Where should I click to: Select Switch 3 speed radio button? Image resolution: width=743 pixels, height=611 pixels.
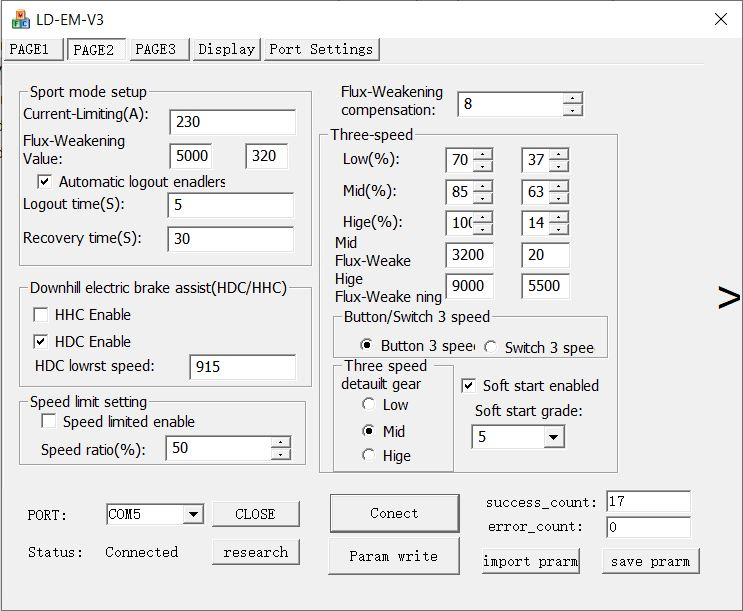point(491,347)
